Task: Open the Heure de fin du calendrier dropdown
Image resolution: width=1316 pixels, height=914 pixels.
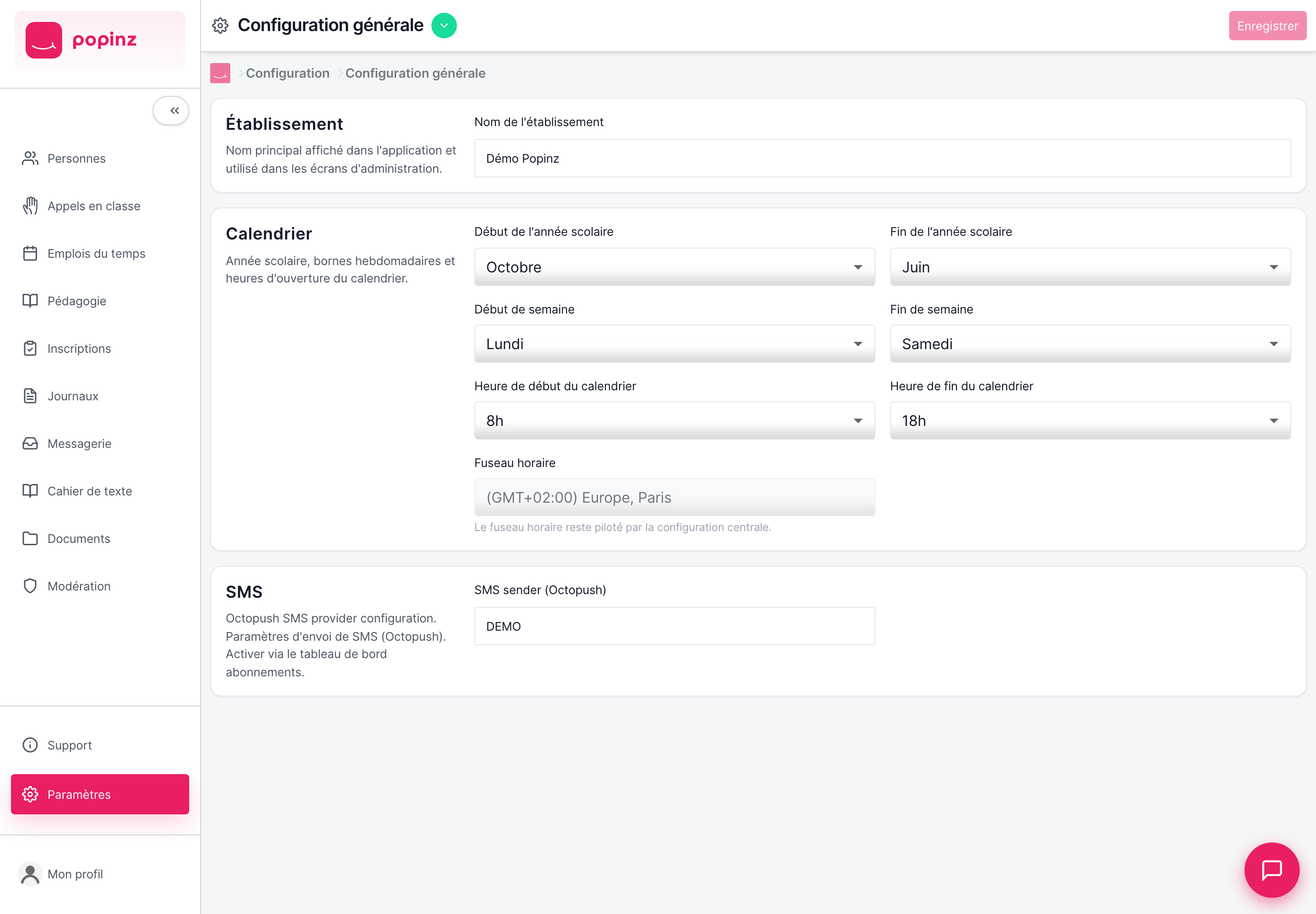Action: click(1090, 420)
